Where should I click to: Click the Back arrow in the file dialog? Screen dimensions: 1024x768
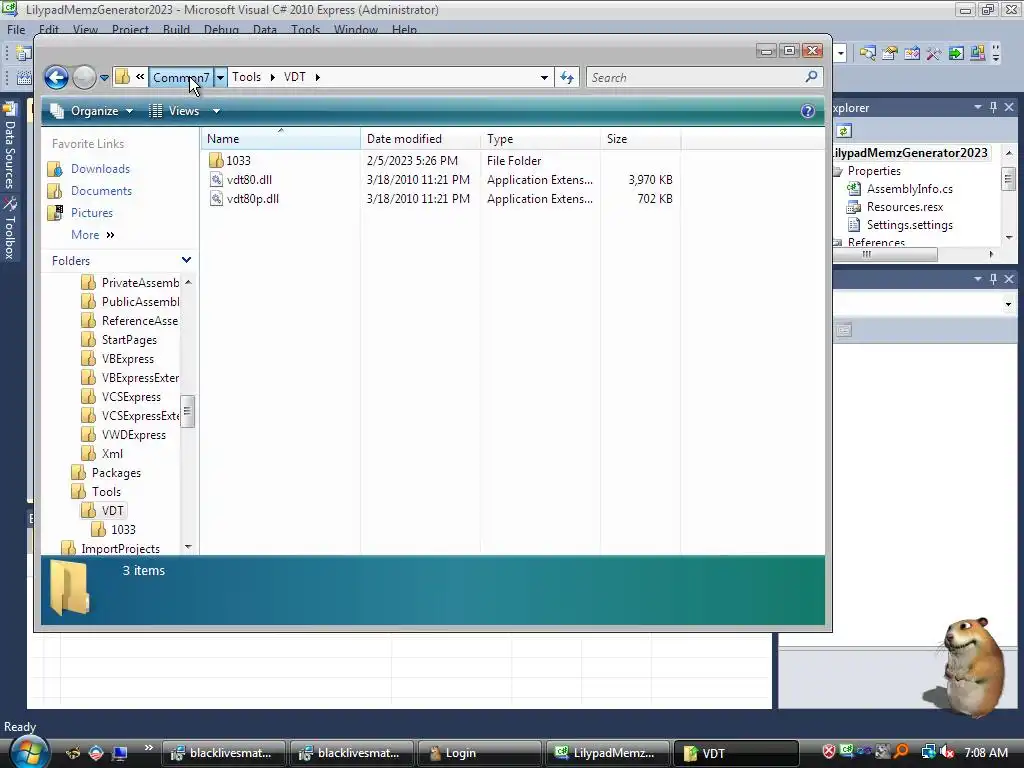coord(56,77)
